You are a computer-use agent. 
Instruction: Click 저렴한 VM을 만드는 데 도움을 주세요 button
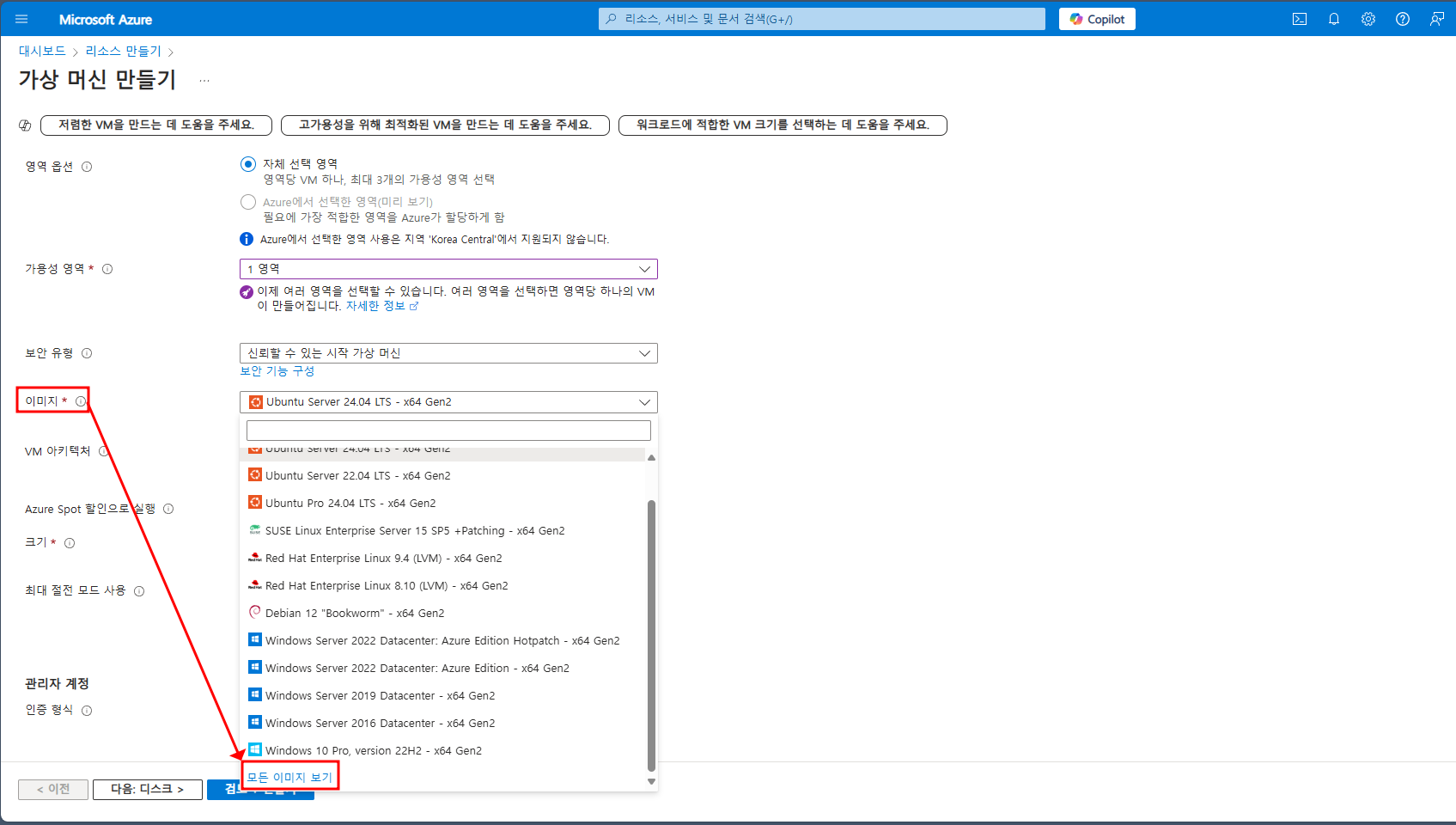coord(156,125)
